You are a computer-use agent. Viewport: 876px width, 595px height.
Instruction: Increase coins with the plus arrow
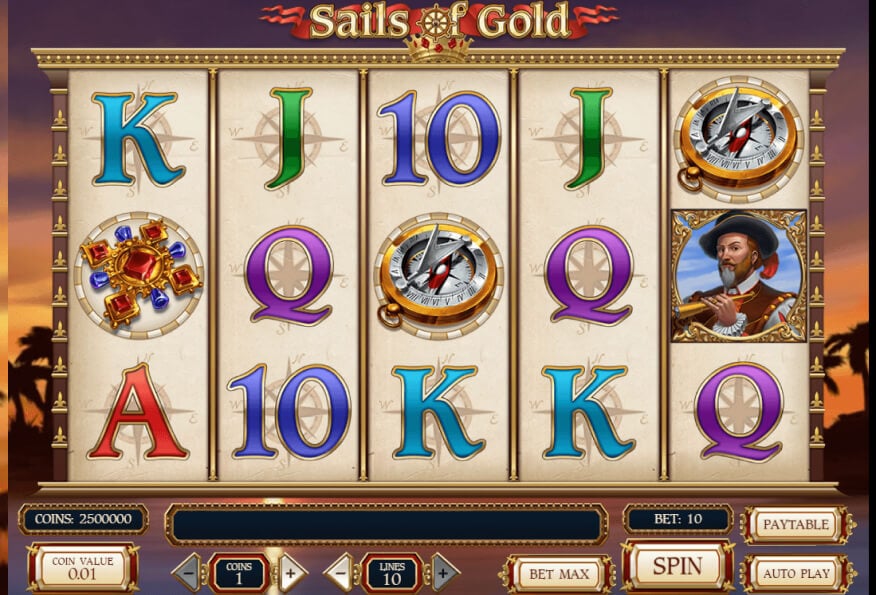click(x=292, y=573)
